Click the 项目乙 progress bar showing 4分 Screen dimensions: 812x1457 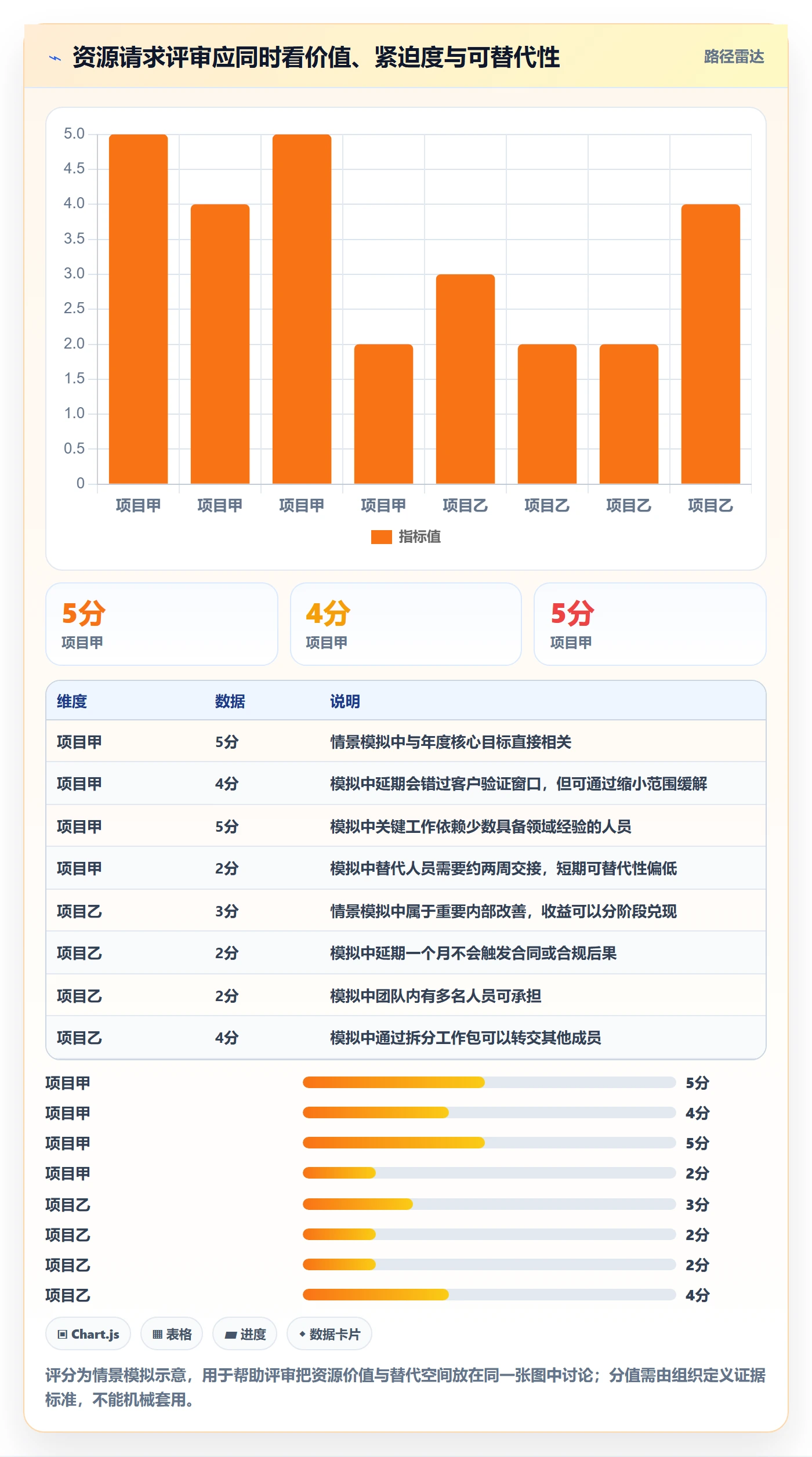(489, 1295)
